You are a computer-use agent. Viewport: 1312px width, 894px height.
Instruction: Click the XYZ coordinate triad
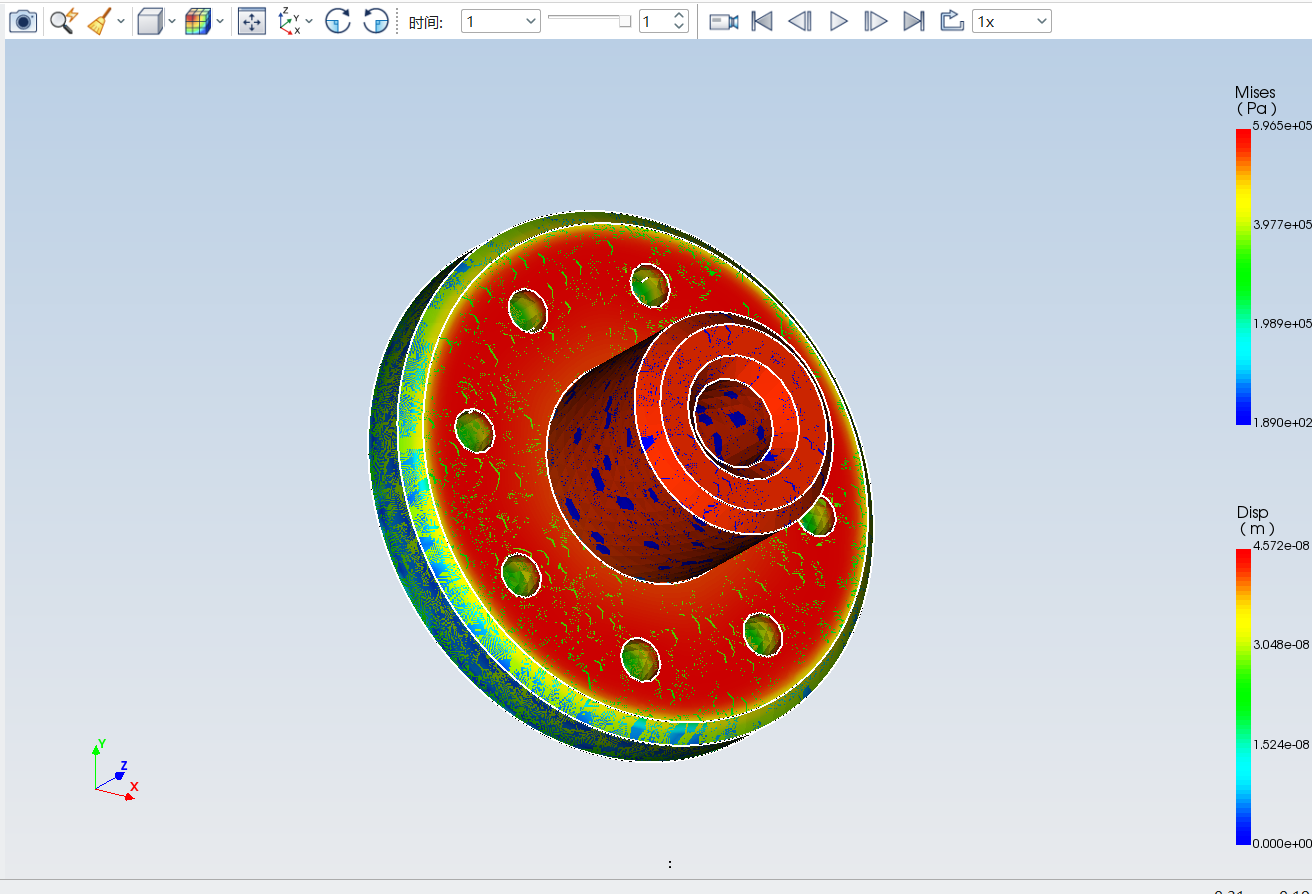(x=115, y=770)
